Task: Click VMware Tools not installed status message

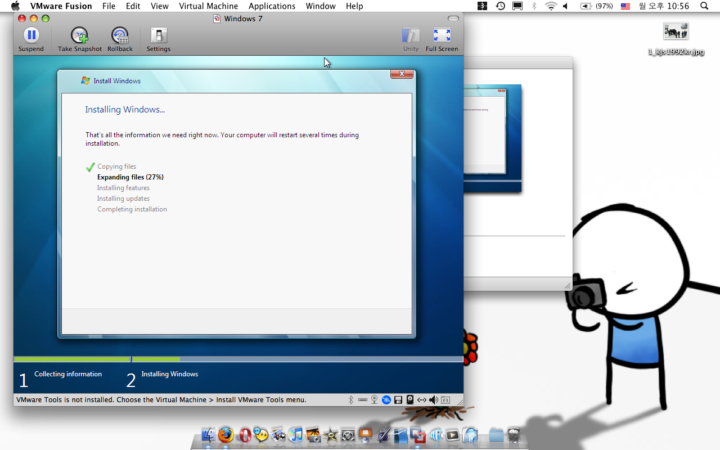Action: [161, 400]
